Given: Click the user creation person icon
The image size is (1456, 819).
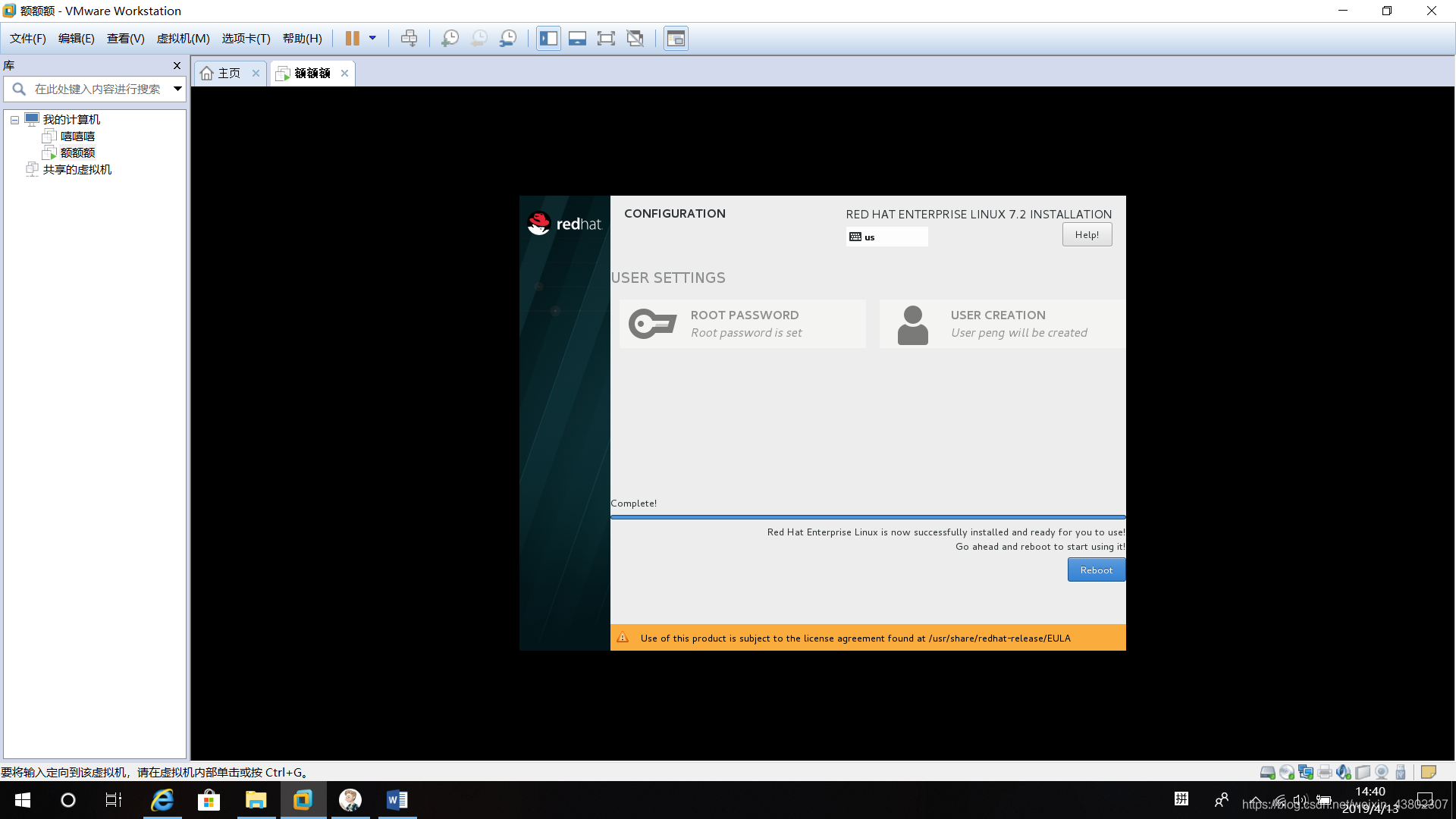Looking at the screenshot, I should [x=912, y=325].
